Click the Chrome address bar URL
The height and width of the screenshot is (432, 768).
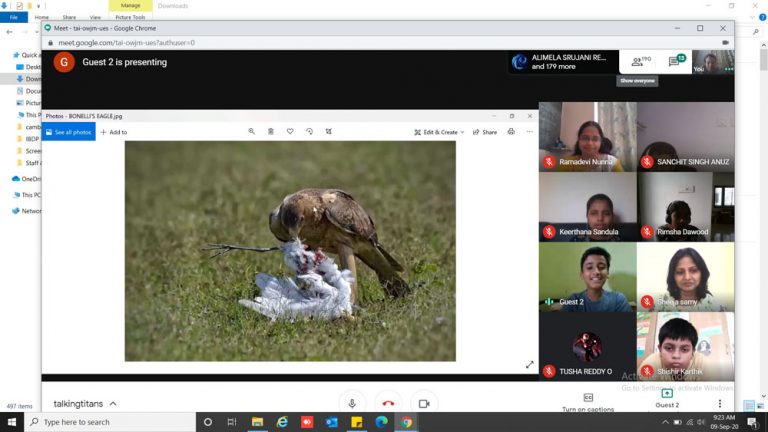[126, 43]
